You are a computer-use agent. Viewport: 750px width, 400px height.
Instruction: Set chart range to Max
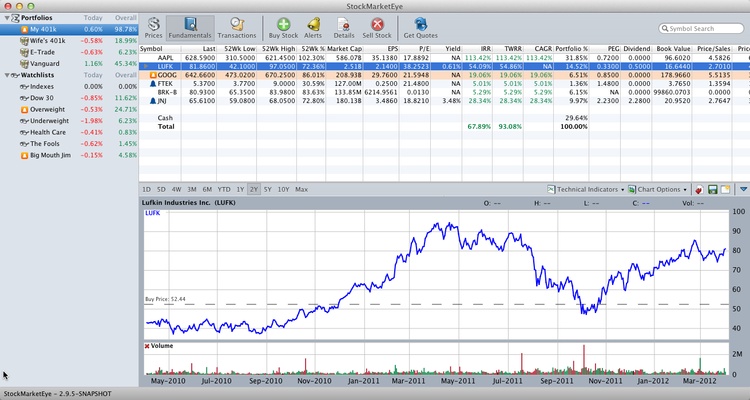click(x=301, y=189)
